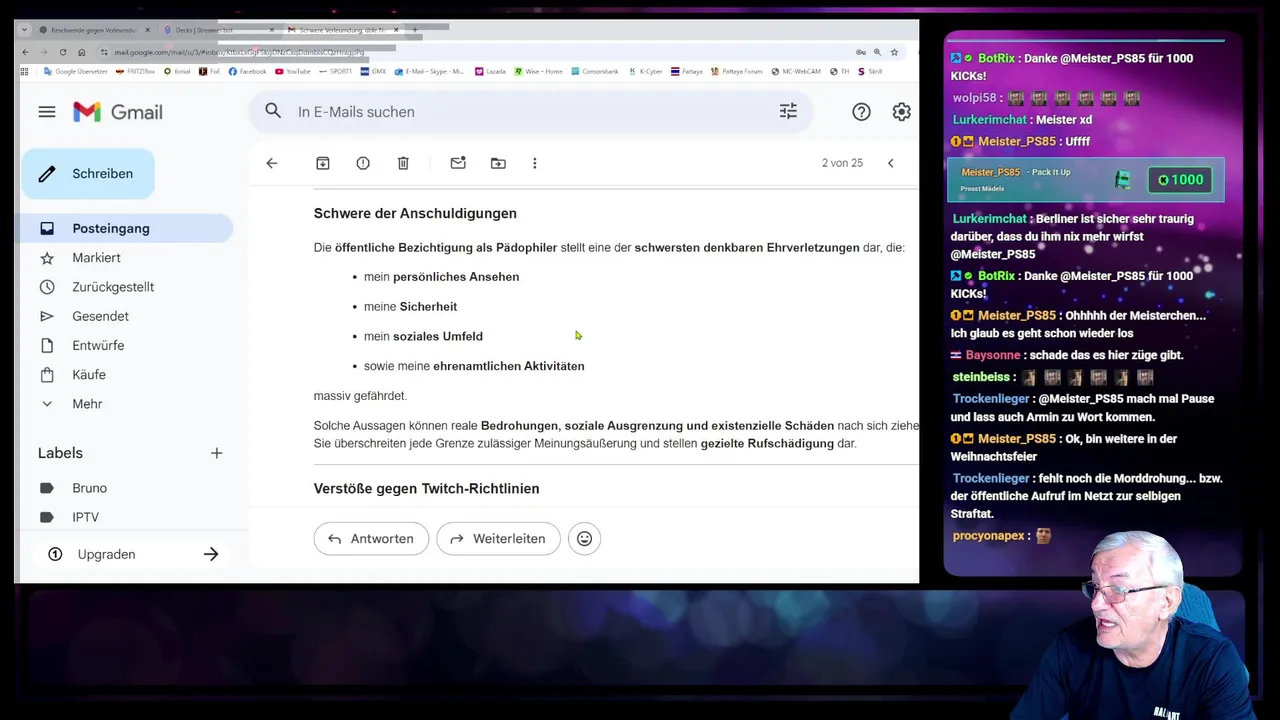Delete this email with trash icon
Viewport: 1280px width, 720px height.
click(x=403, y=163)
